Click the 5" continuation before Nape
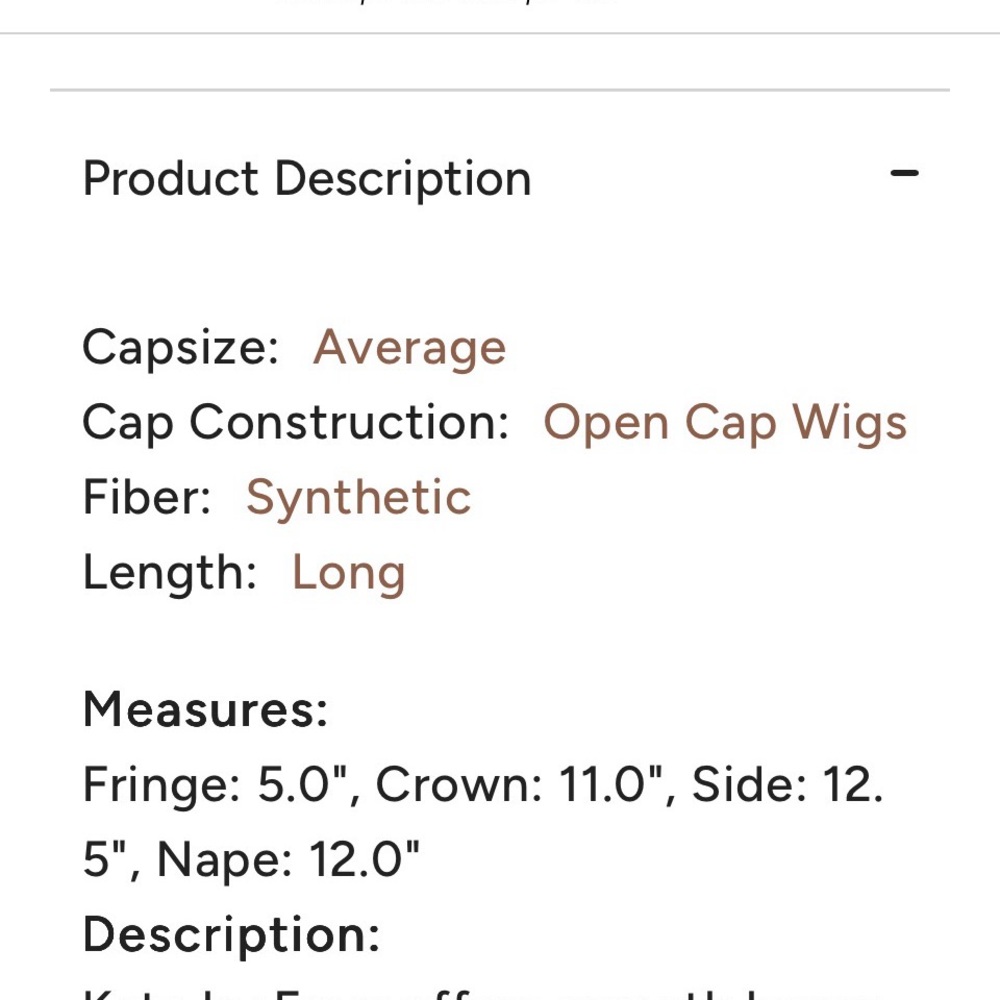Image resolution: width=1000 pixels, height=1000 pixels. 105,860
